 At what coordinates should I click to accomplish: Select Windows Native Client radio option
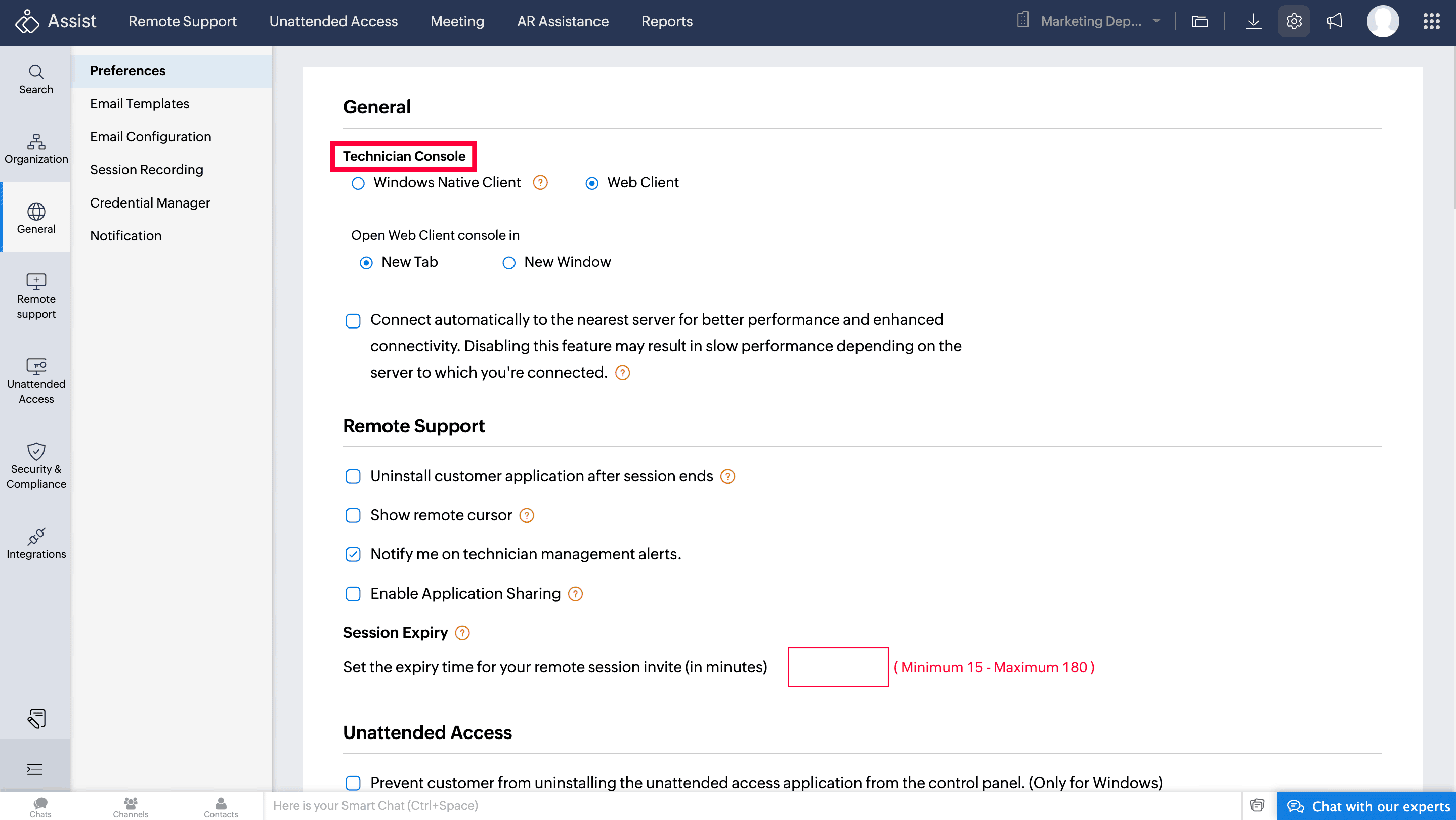358,183
